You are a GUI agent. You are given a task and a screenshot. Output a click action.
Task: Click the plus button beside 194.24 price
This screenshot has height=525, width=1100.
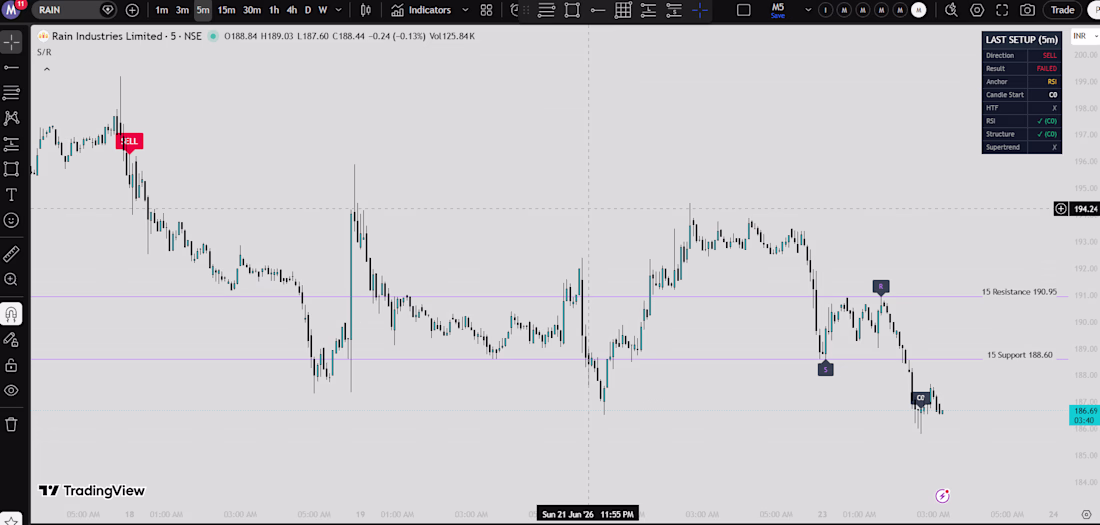click(1061, 208)
